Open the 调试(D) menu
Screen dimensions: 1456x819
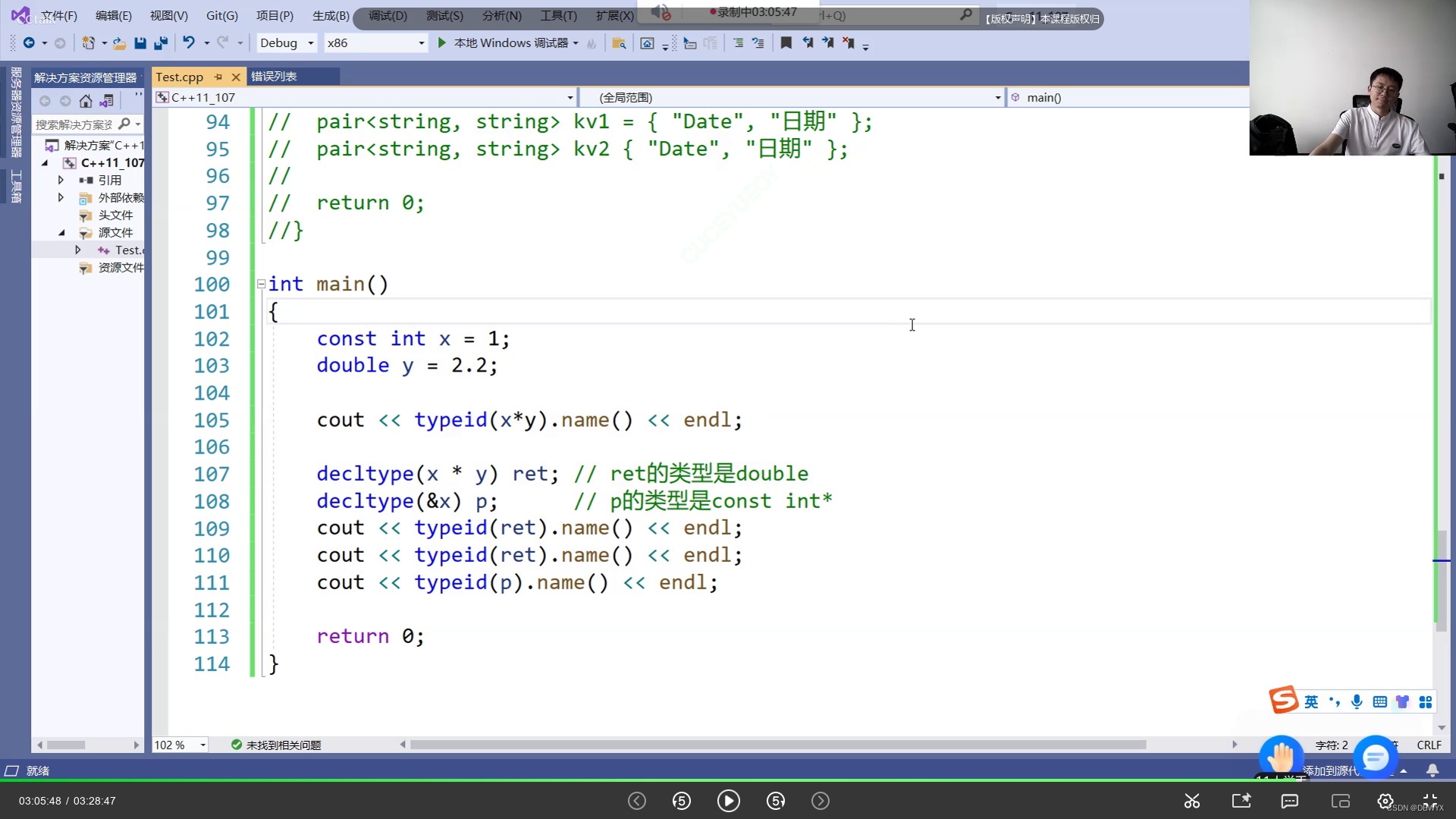click(386, 15)
